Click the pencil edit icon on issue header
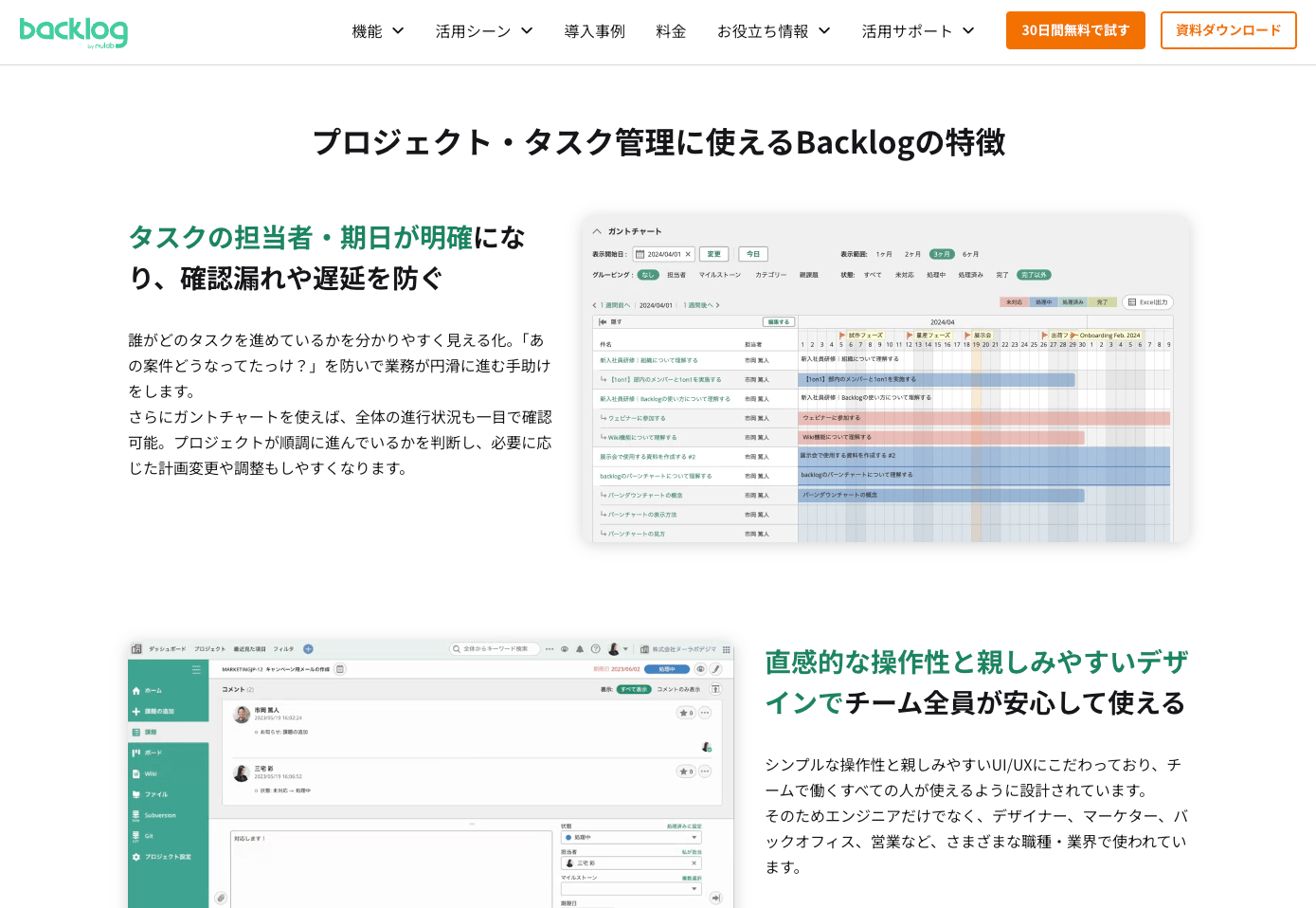The width and height of the screenshot is (1316, 908). click(716, 669)
